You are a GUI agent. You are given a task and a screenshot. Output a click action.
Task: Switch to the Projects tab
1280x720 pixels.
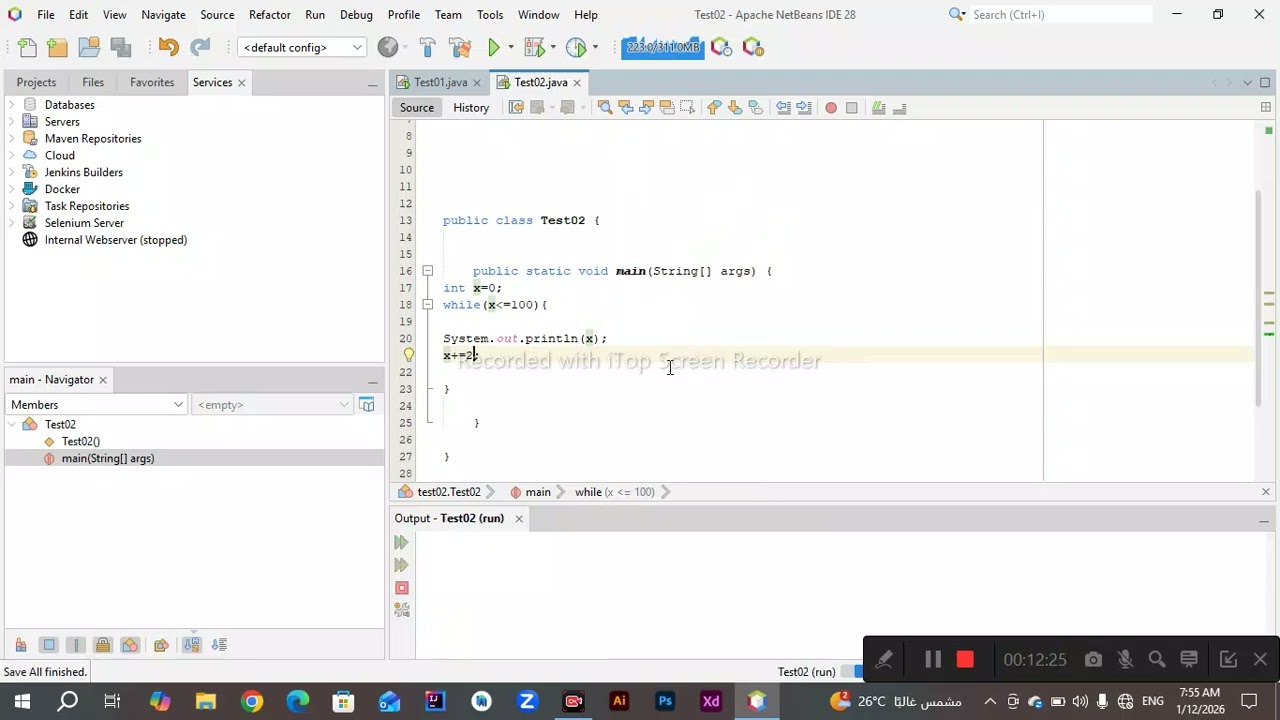coord(36,82)
